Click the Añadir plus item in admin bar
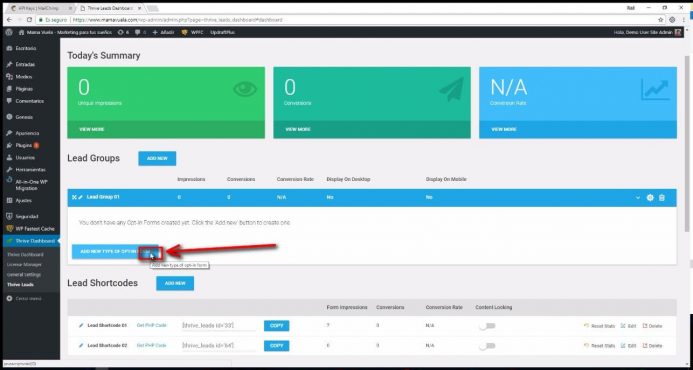 click(x=164, y=32)
